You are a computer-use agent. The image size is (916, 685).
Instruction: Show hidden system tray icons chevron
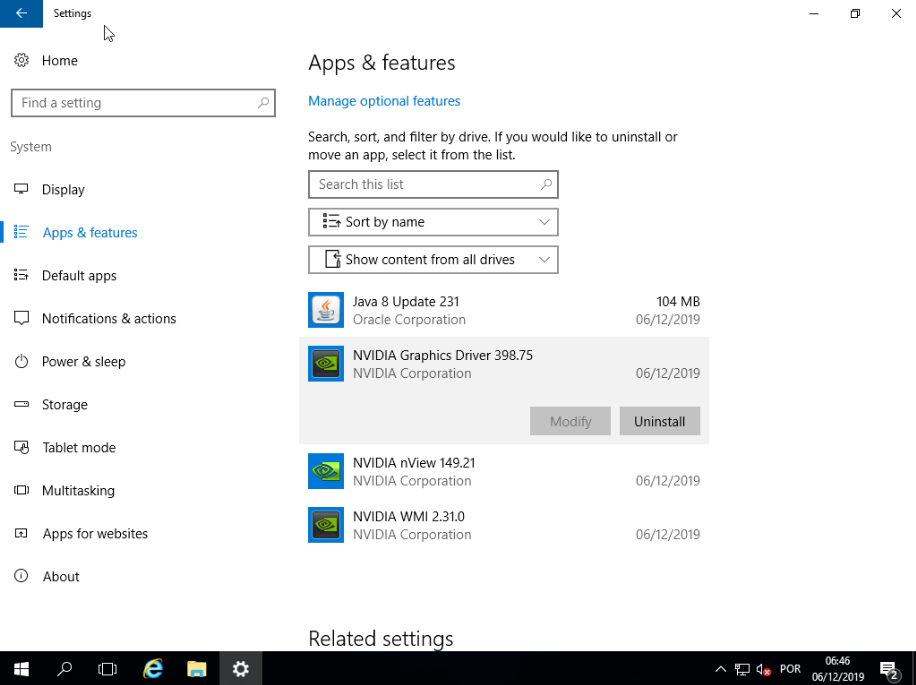pos(720,669)
